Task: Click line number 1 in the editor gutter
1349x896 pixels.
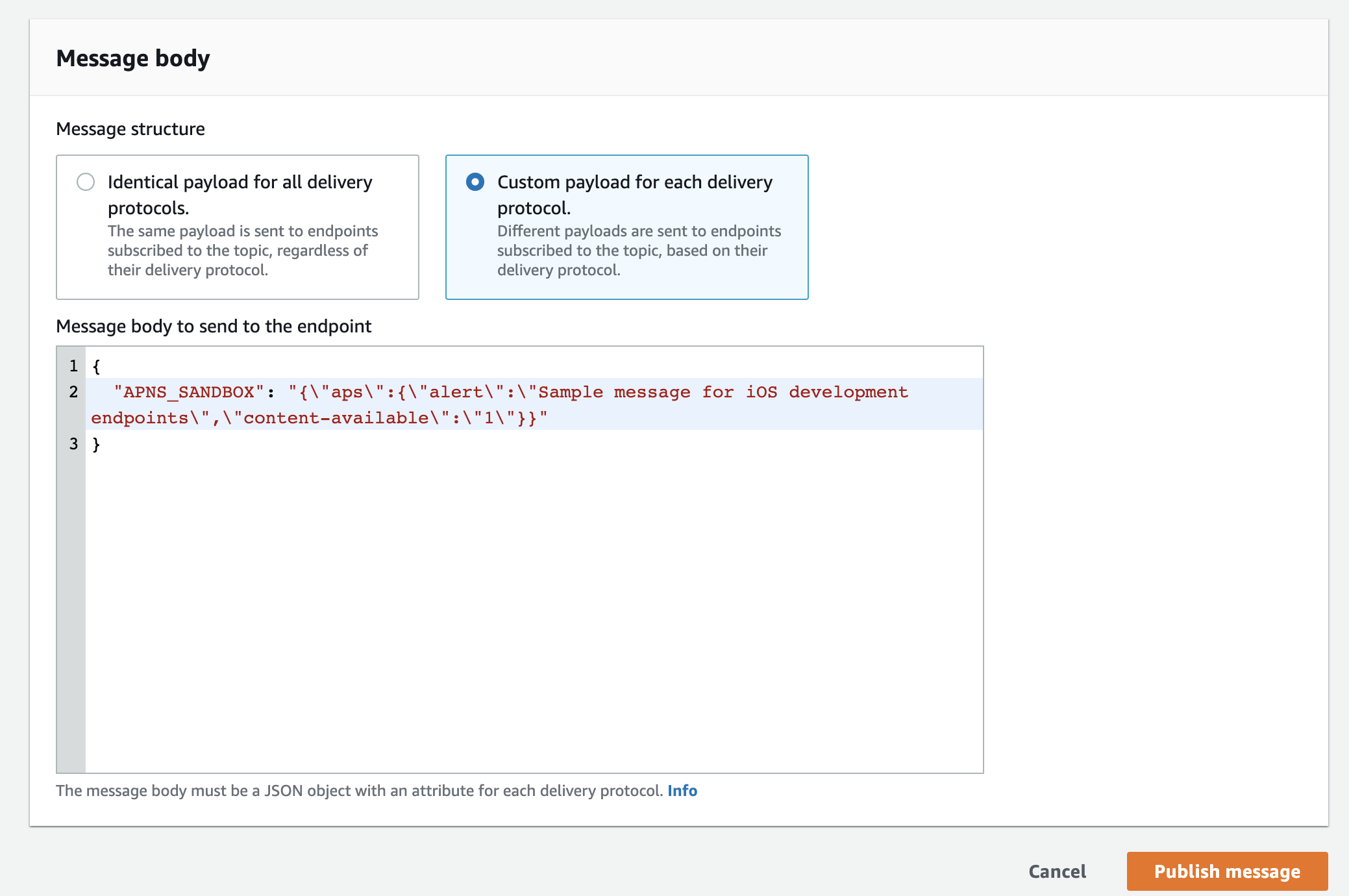Action: point(73,366)
